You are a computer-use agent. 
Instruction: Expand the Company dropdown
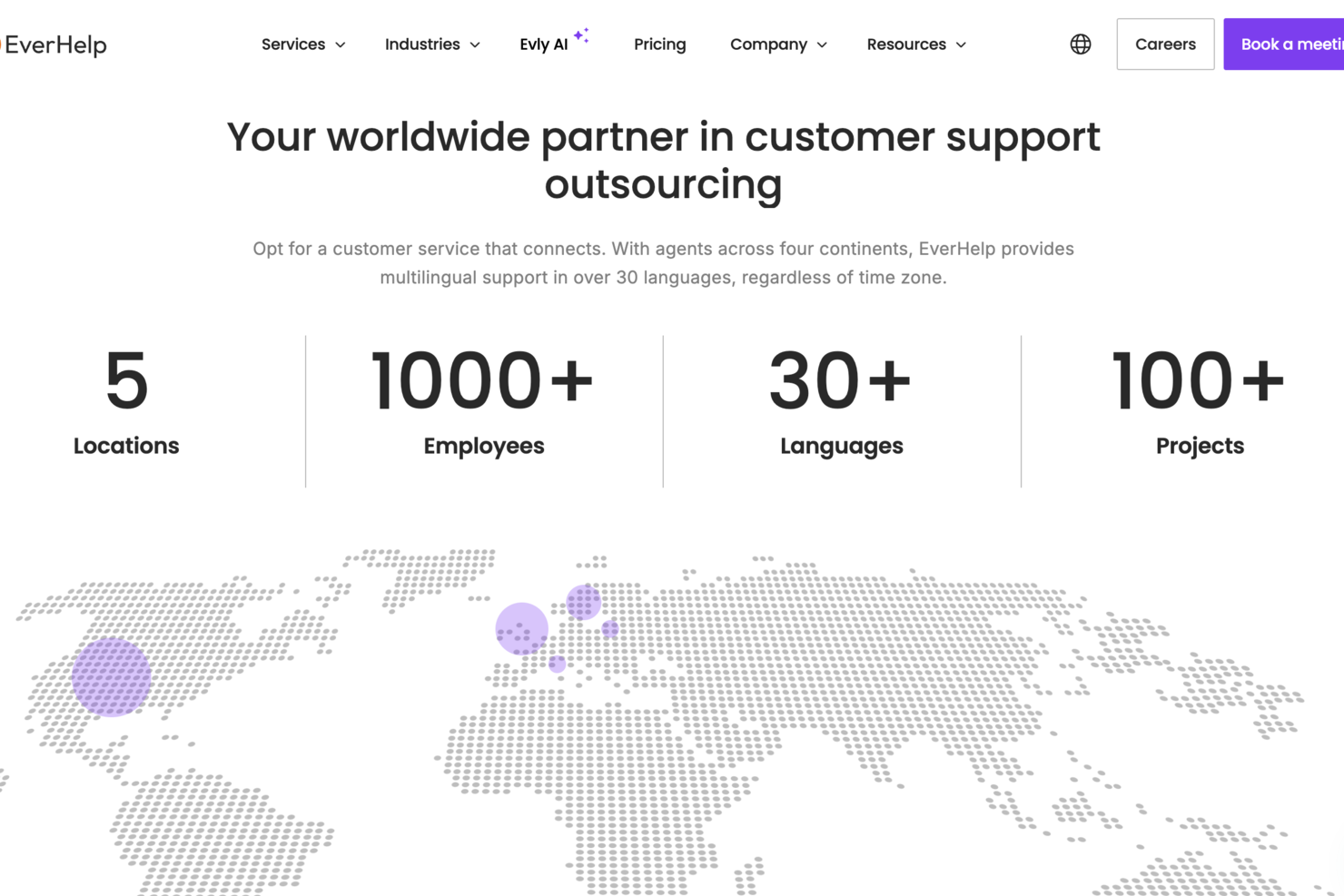click(777, 44)
